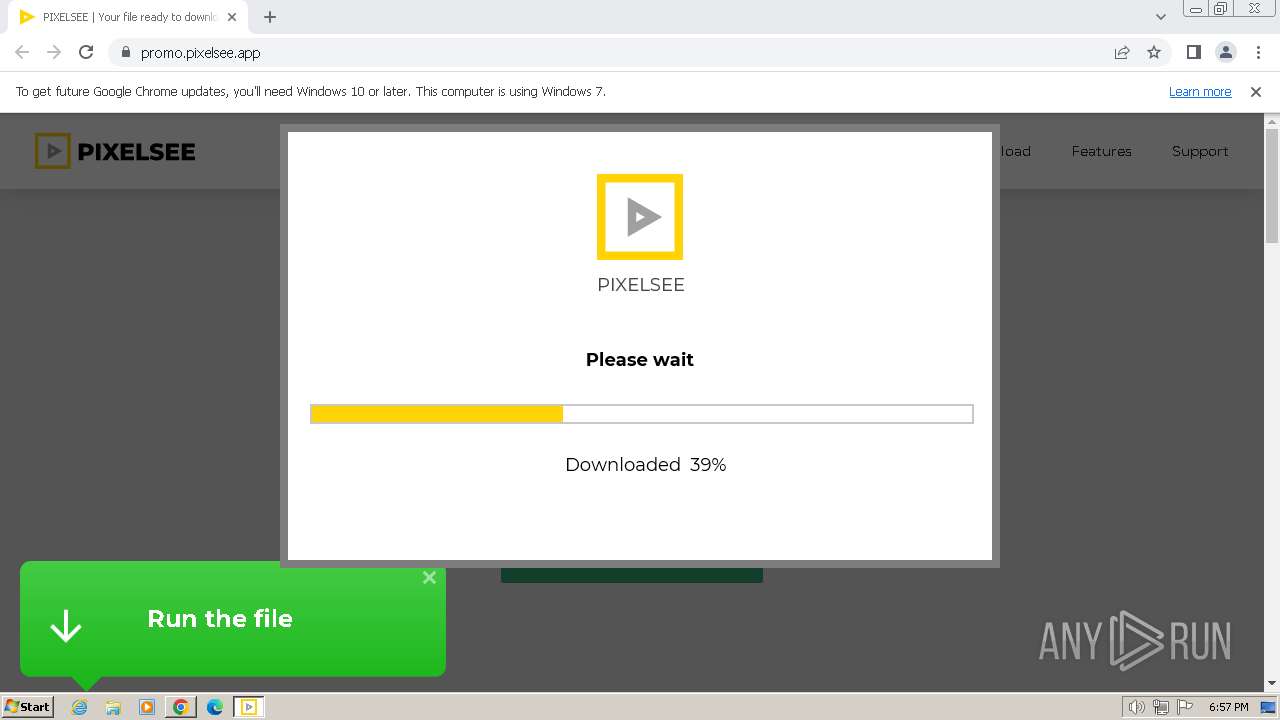
Task: Close the PIXELSEE tab
Action: 232,17
